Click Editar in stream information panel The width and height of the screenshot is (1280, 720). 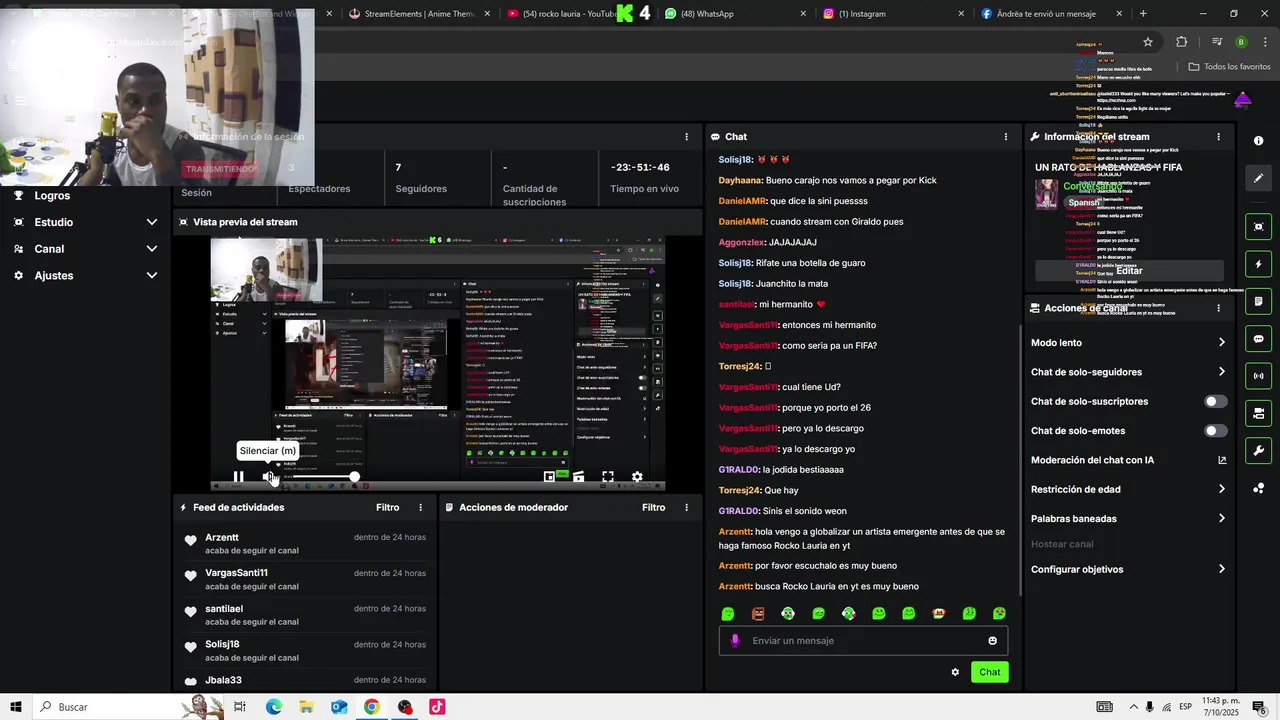(x=1129, y=271)
